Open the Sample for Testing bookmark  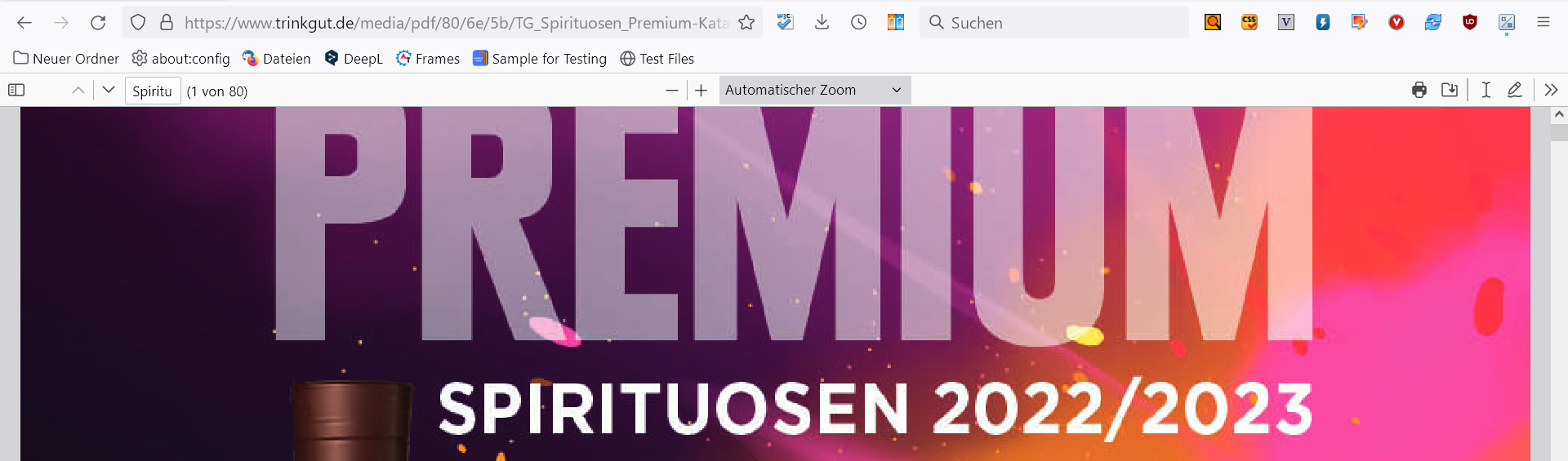coord(540,59)
